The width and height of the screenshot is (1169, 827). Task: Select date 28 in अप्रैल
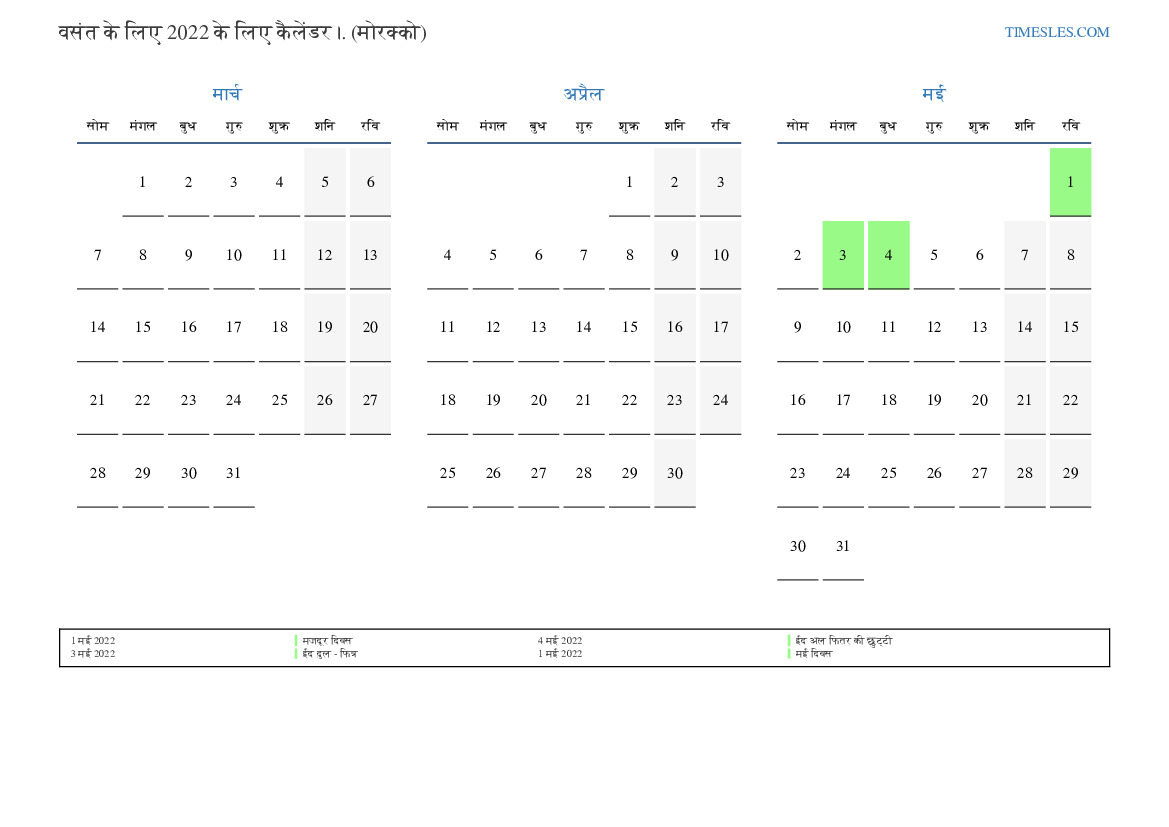point(584,473)
